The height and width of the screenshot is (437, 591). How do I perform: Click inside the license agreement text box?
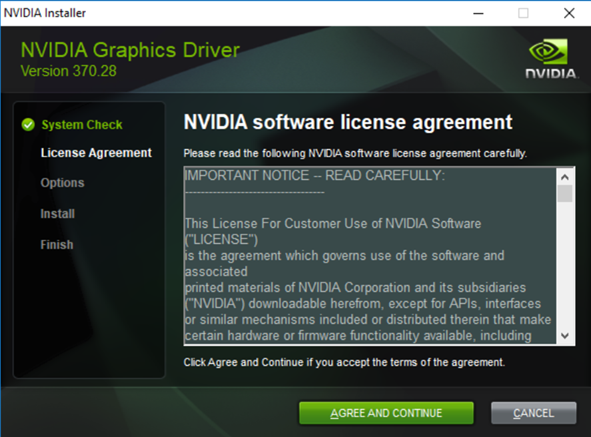pos(370,256)
